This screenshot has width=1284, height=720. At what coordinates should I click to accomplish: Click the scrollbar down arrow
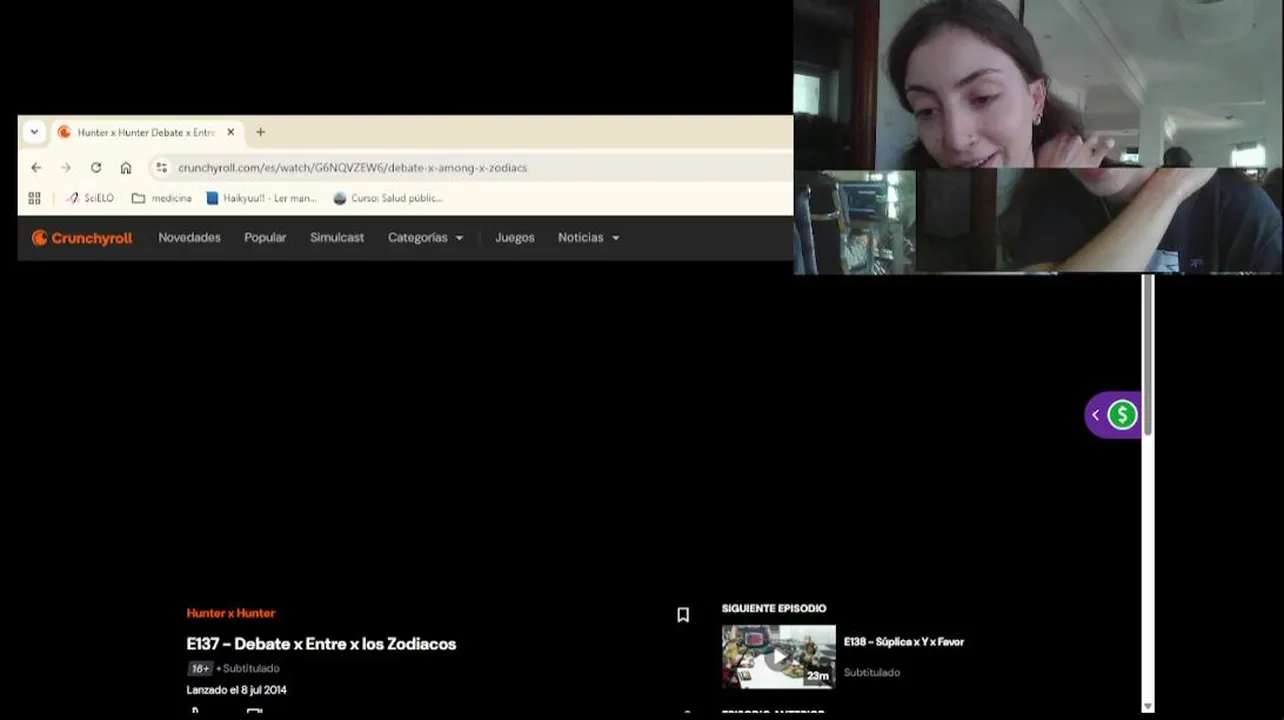coord(1148,706)
